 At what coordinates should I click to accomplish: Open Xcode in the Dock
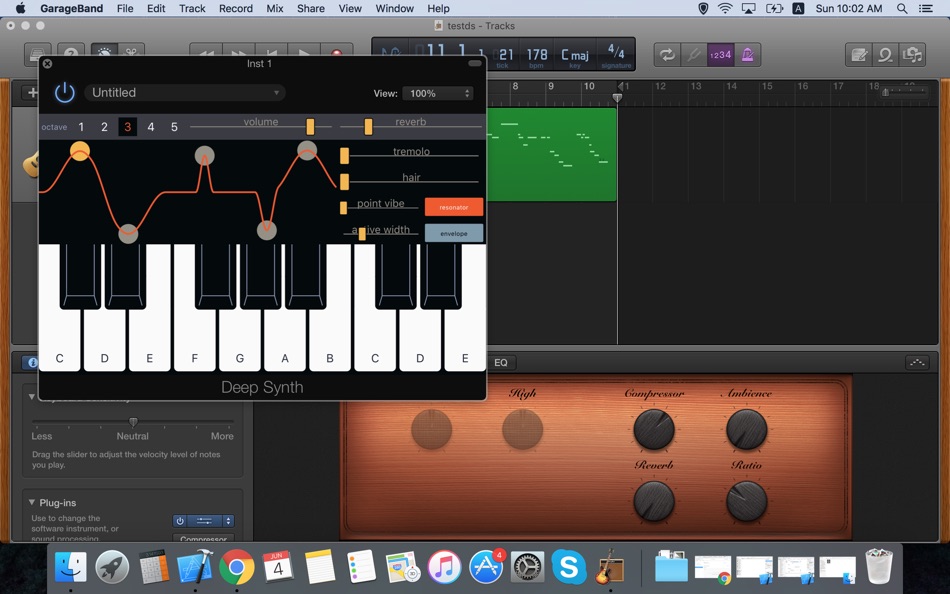coord(195,567)
